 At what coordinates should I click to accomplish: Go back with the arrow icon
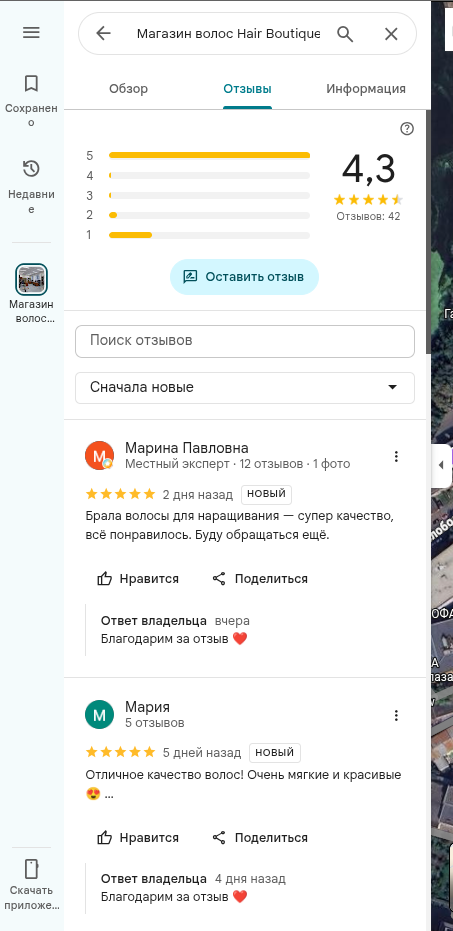(103, 34)
